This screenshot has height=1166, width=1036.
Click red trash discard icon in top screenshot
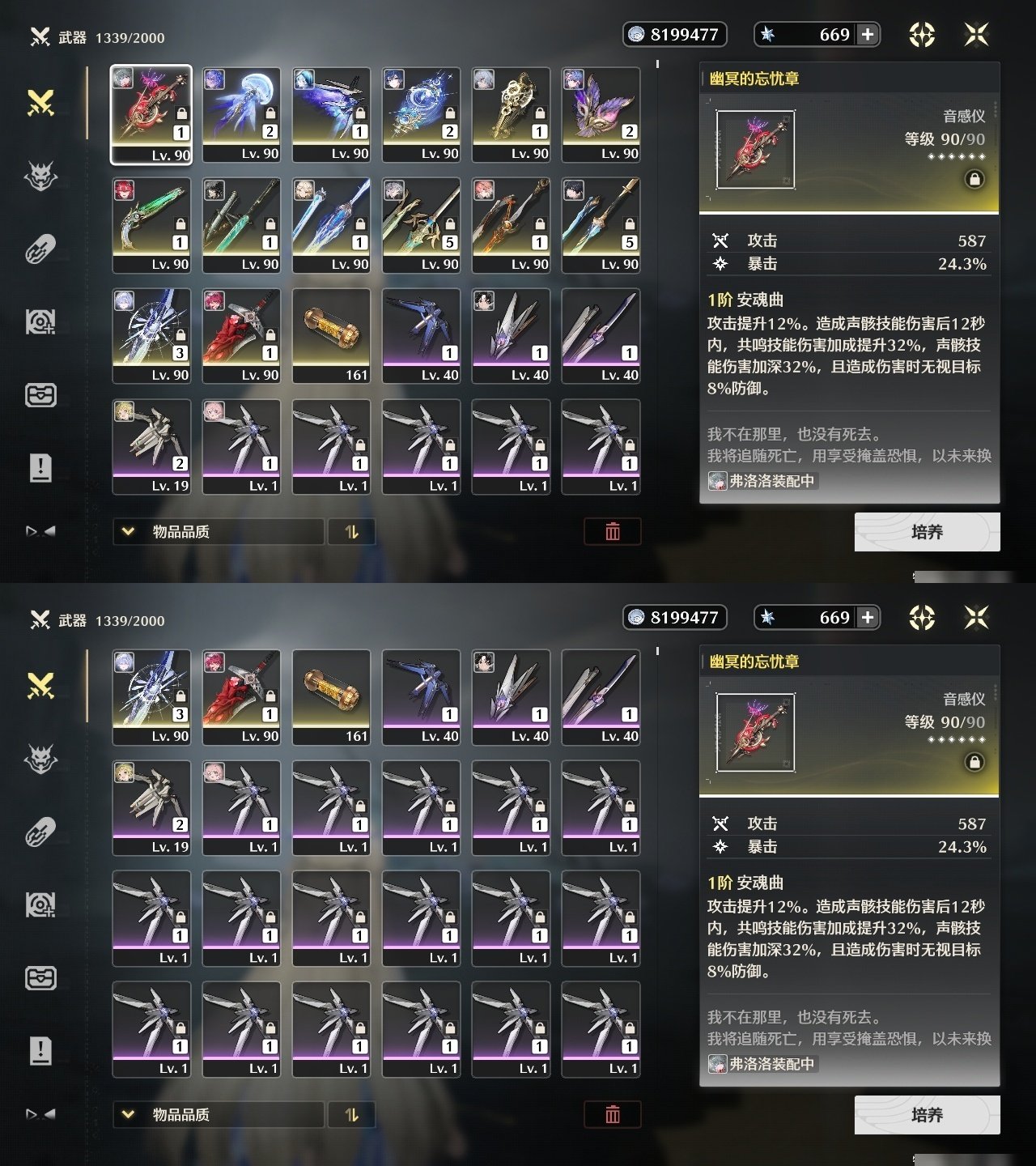coord(613,531)
